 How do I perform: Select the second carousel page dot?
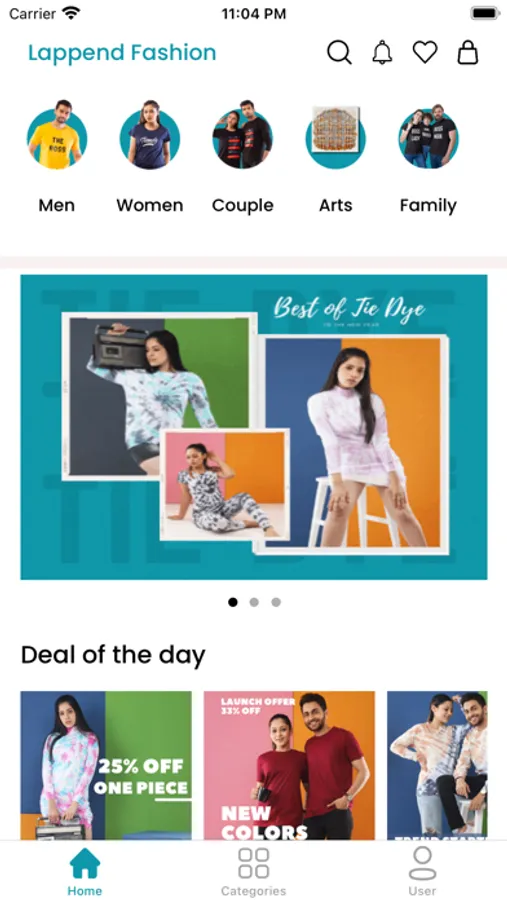pyautogui.click(x=254, y=602)
